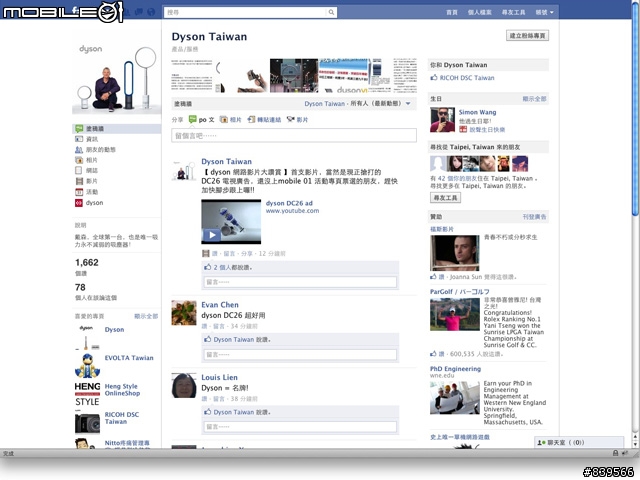Image resolution: width=640 pixels, height=480 pixels.
Task: Open the PhD Engineering ad title
Action: 455,369
